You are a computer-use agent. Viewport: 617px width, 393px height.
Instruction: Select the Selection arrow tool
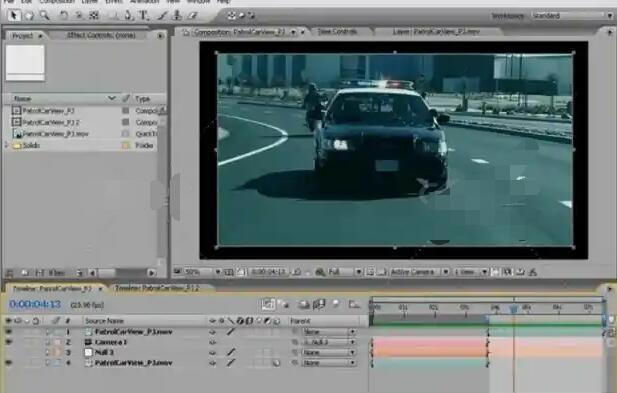[14, 15]
